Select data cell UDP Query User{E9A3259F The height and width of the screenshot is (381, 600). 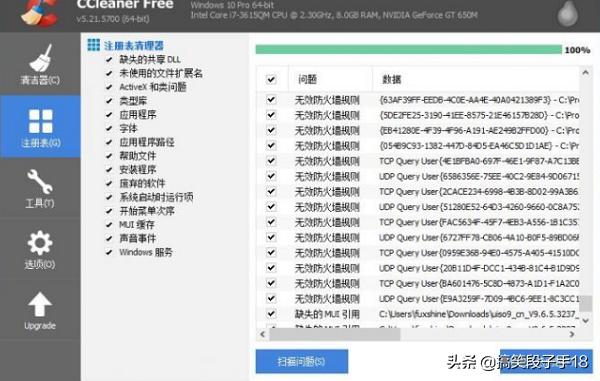(x=479, y=299)
